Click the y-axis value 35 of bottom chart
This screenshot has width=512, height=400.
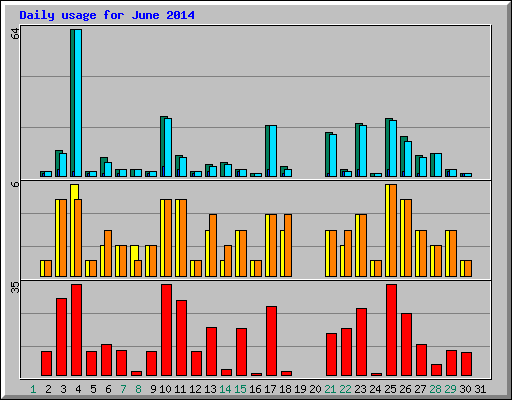point(15,287)
